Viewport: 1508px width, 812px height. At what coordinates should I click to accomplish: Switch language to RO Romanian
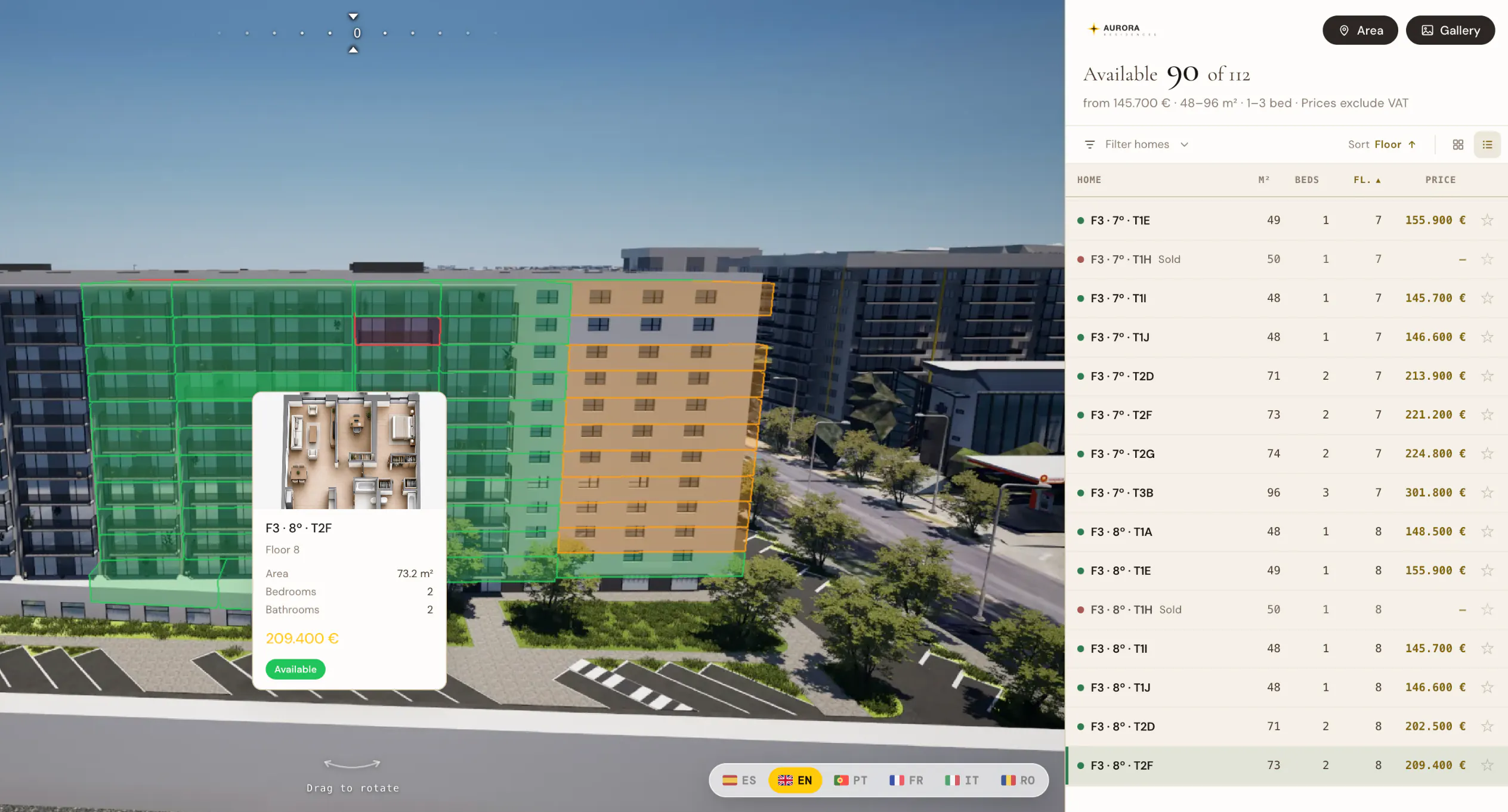coord(1018,780)
